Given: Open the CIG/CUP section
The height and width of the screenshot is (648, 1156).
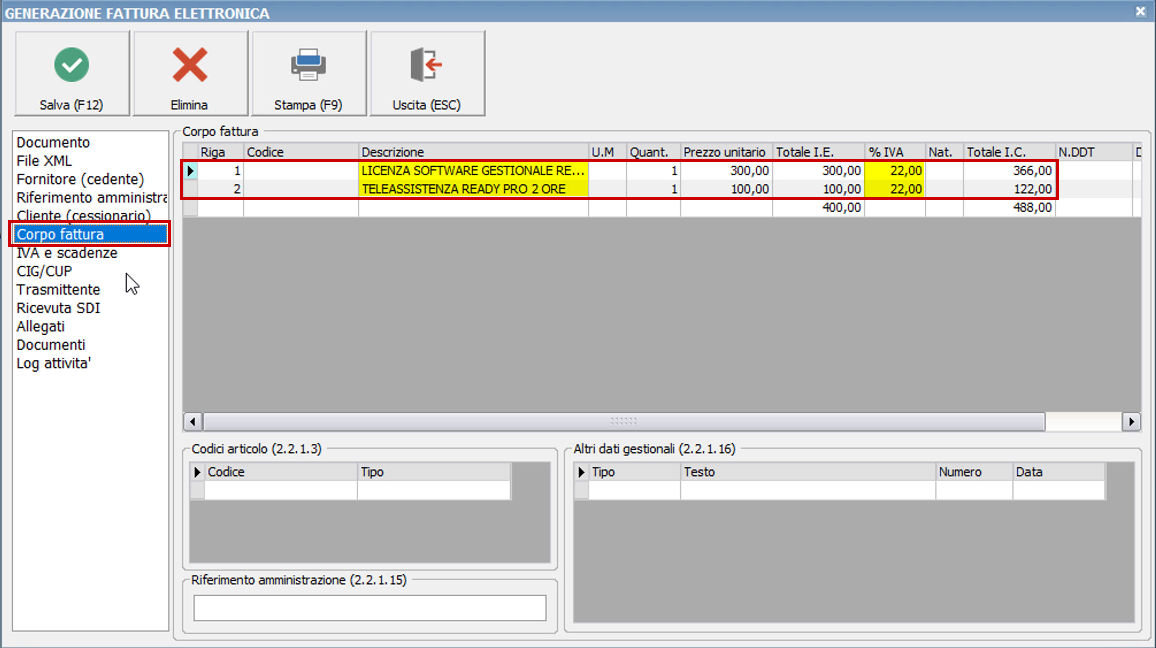Looking at the screenshot, I should [44, 271].
